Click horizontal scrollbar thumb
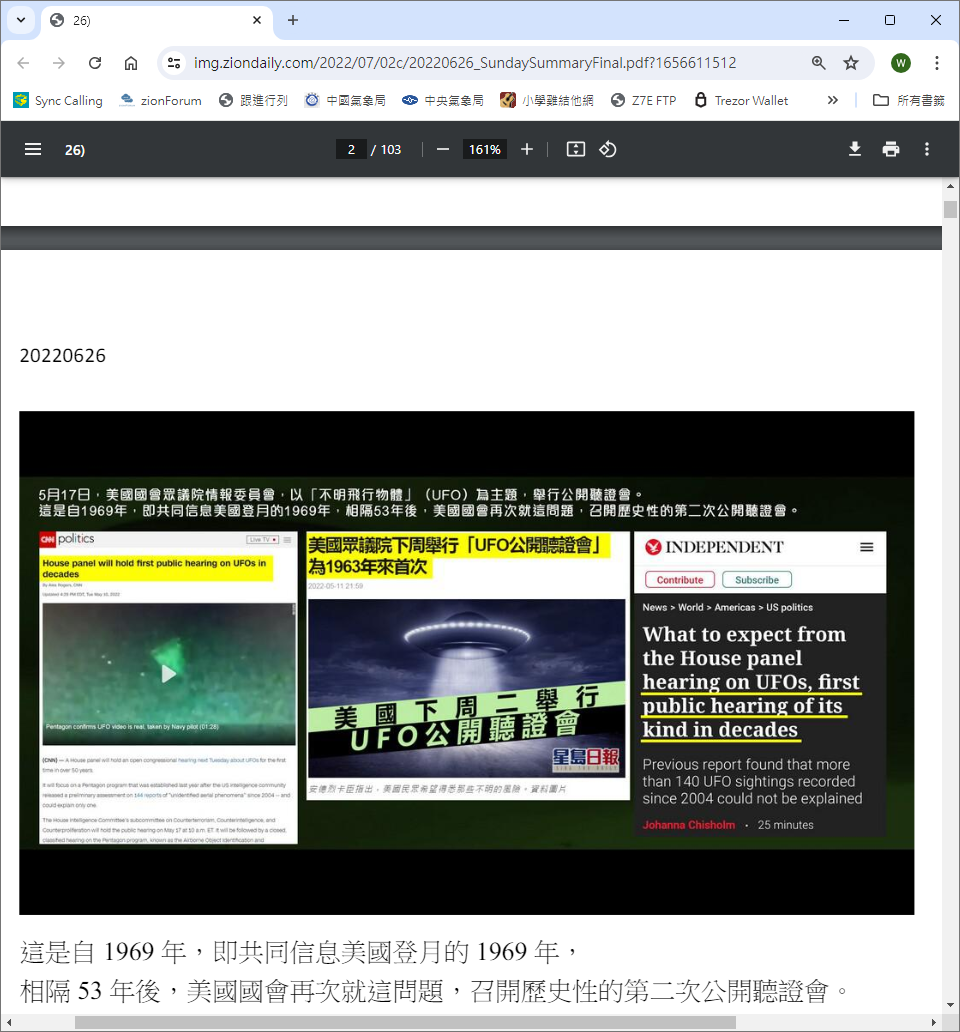Screen dimensions: 960x1032 coord(405,1022)
